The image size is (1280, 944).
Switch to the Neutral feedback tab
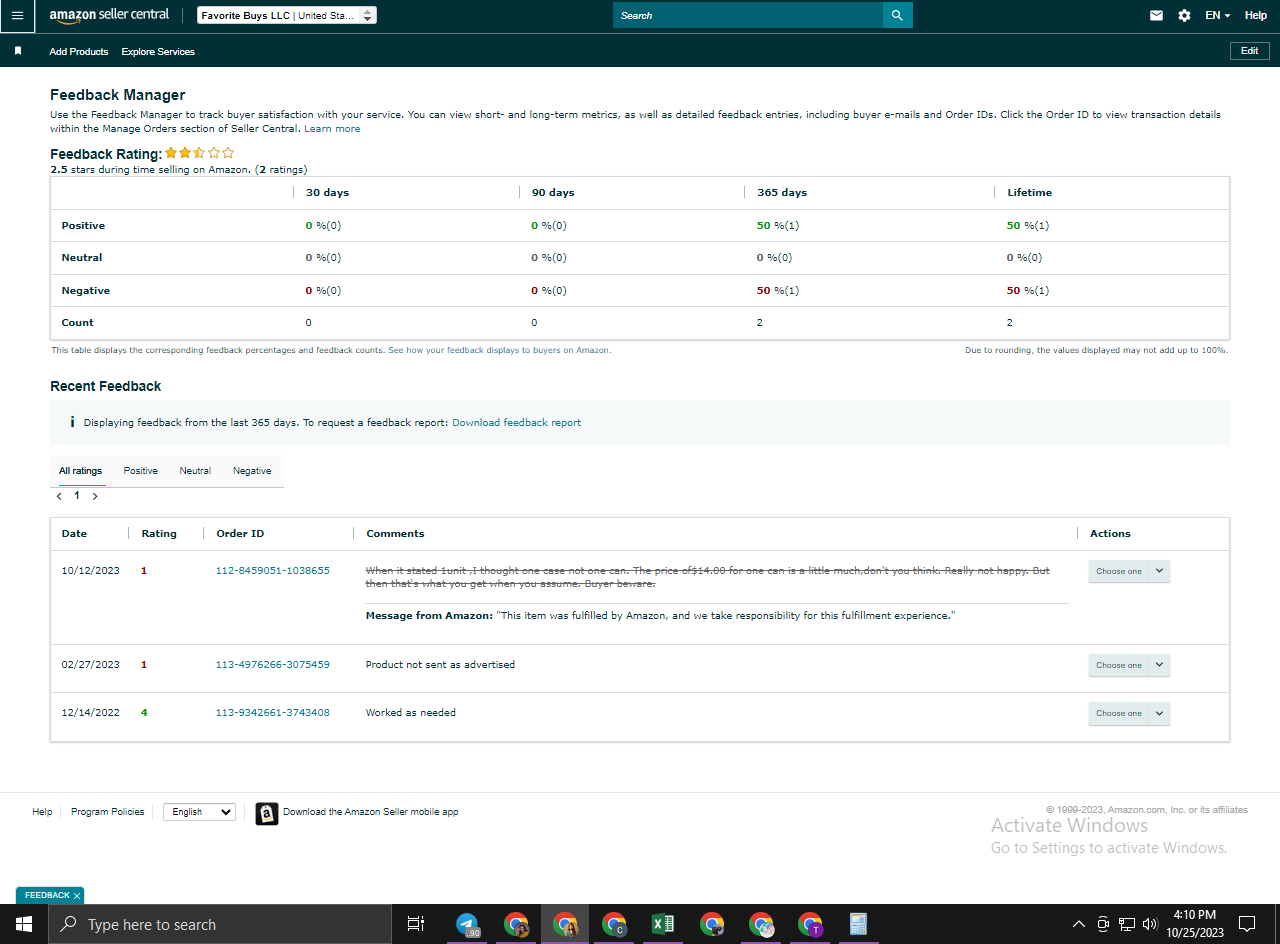pyautogui.click(x=195, y=471)
